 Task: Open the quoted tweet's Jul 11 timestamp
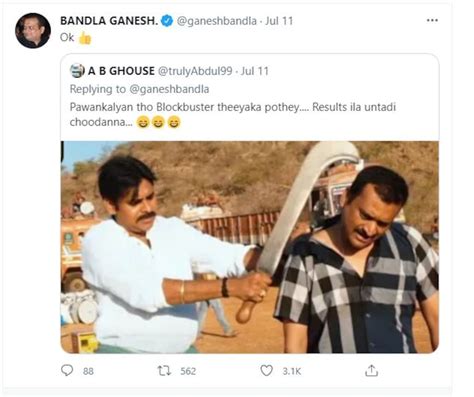[x=255, y=71]
